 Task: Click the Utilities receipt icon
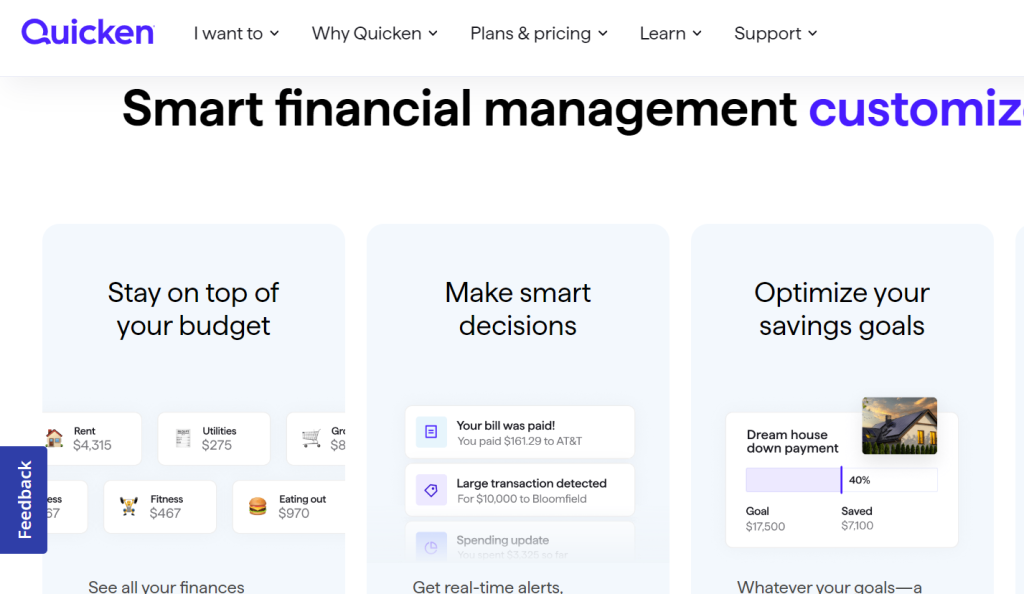point(183,438)
